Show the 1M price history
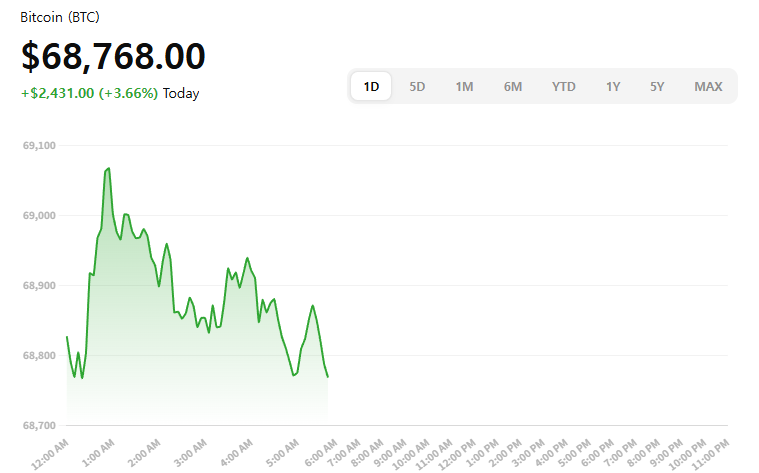The width and height of the screenshot is (759, 473). pyautogui.click(x=464, y=86)
